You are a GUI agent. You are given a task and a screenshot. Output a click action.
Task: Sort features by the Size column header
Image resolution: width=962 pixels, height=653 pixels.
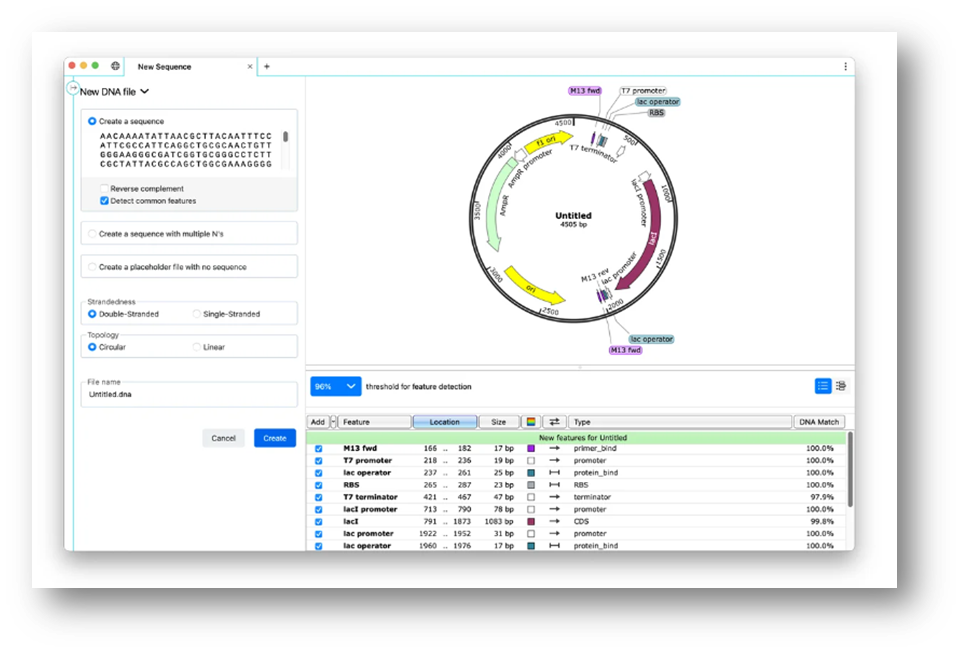pos(499,421)
